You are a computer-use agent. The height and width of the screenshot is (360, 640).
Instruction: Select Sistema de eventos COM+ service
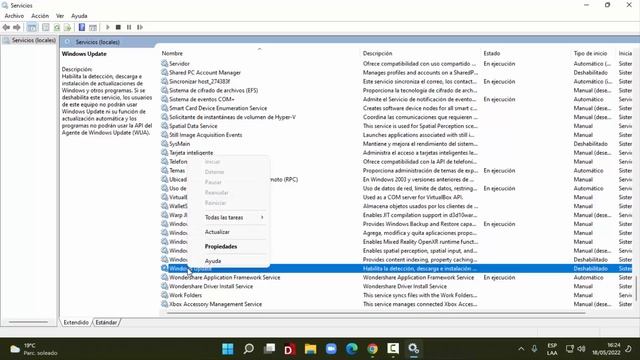pos(202,99)
